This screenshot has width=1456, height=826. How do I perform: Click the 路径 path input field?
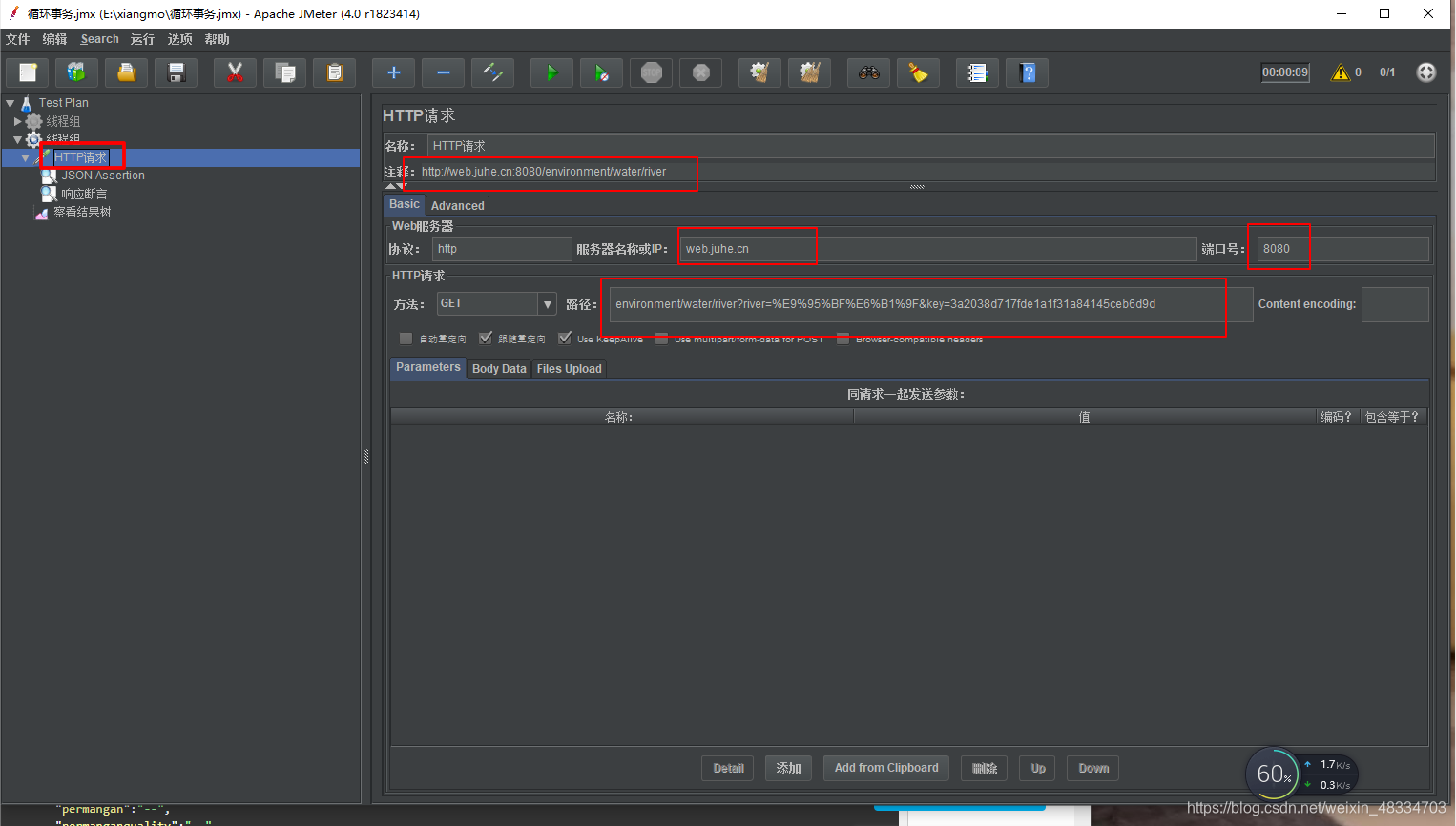(931, 304)
